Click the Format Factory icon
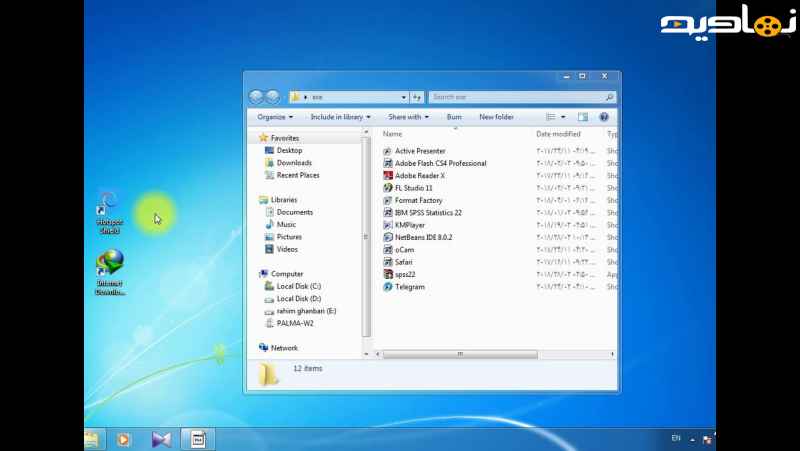 coord(388,201)
